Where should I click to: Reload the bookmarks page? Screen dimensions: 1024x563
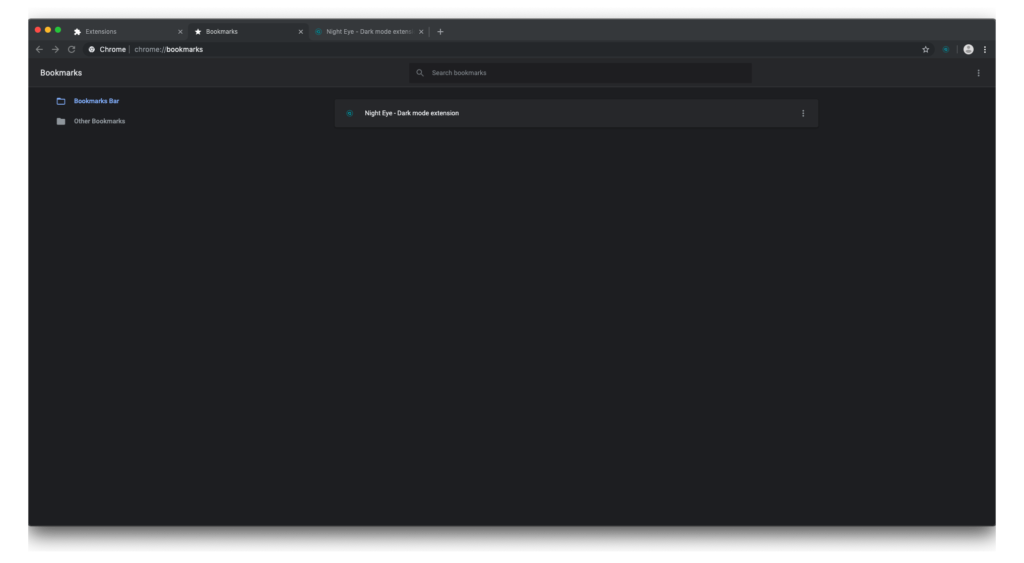point(72,50)
